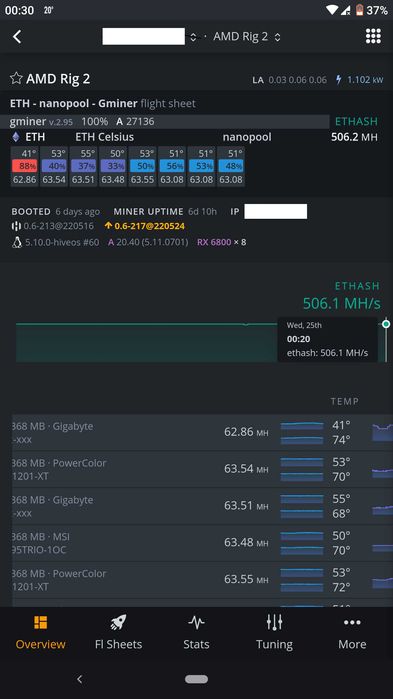This screenshot has width=393, height=699.
Task: Tap the Ethereum coin icon
Action: tap(16, 137)
